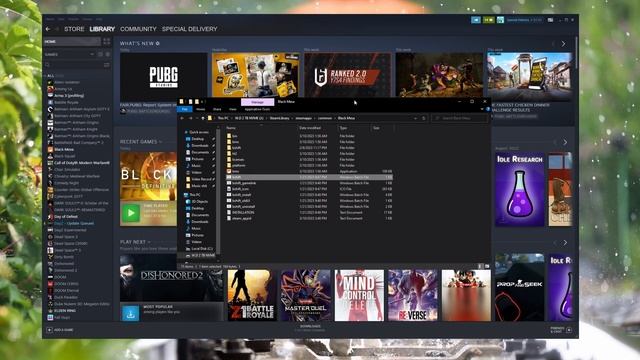Select the bshift Windows Batch File row
Screen dimensions: 640x360
click(x=309, y=178)
